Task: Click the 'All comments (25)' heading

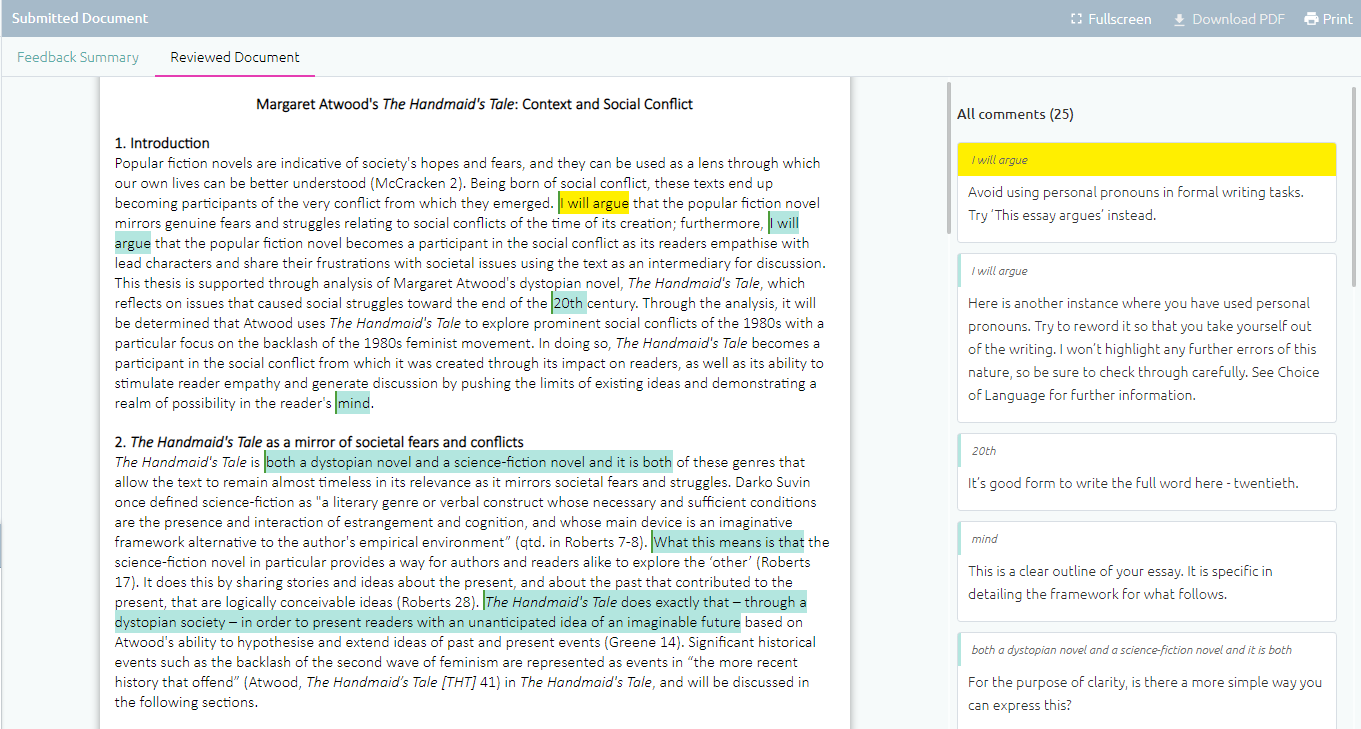Action: click(1015, 114)
